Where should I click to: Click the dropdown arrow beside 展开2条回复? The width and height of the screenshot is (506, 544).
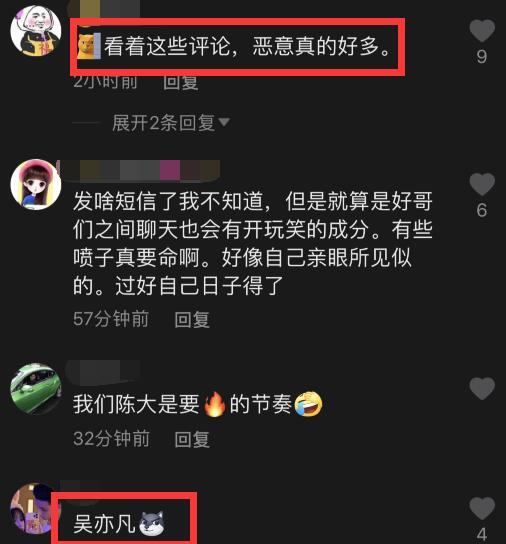224,122
